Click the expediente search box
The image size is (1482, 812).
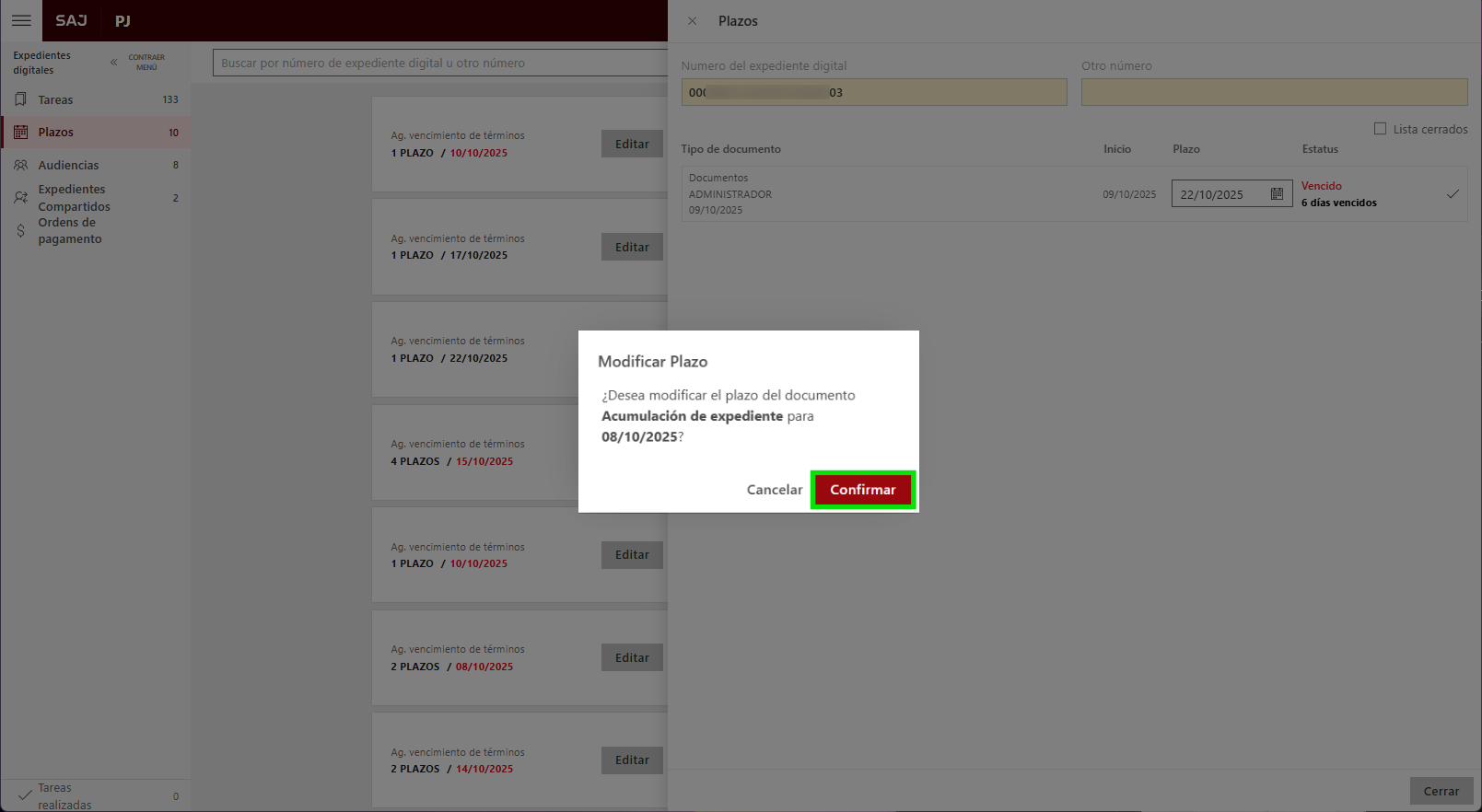(x=440, y=64)
